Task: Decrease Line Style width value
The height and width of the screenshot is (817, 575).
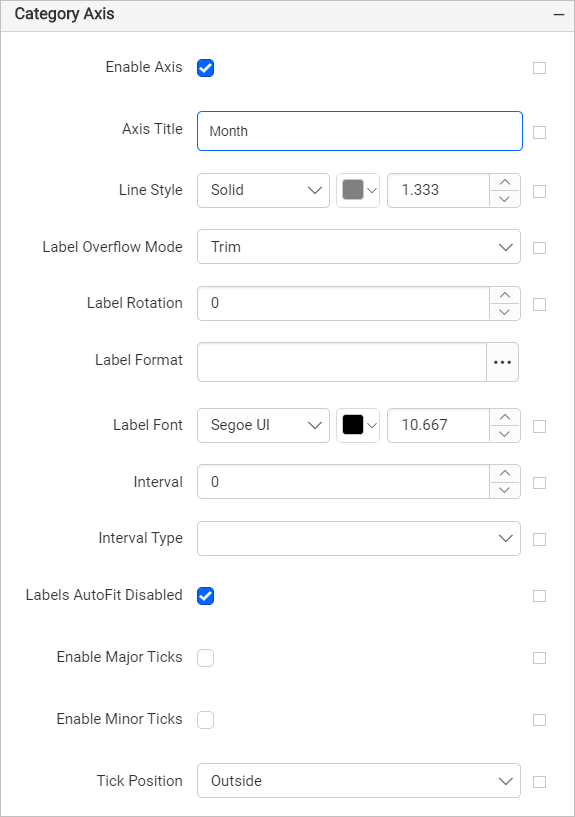Action: [x=504, y=199]
